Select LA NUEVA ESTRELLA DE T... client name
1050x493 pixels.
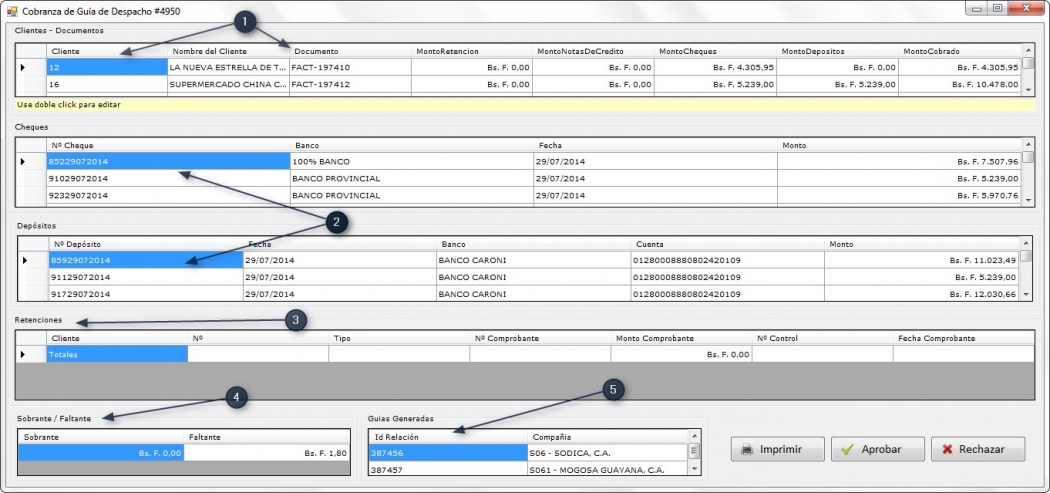point(228,67)
